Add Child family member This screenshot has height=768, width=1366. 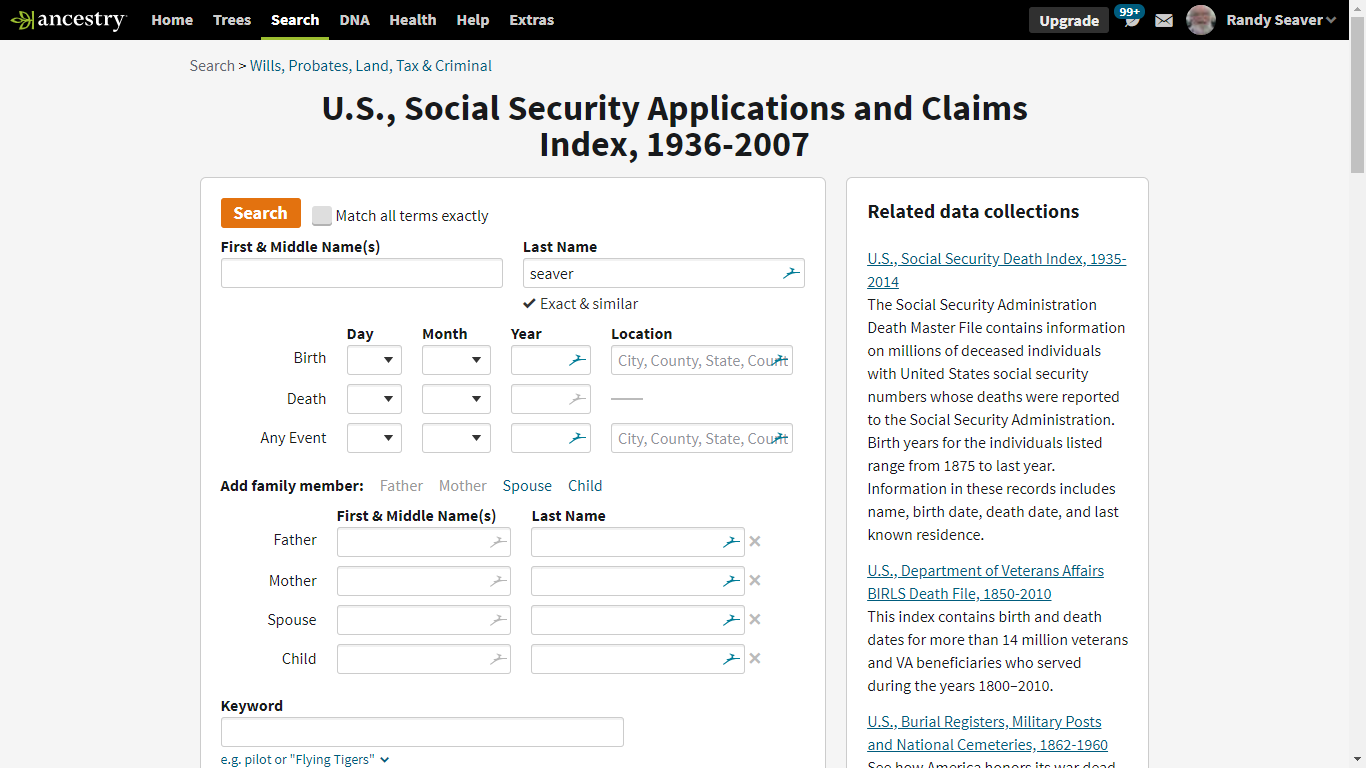[x=585, y=486]
